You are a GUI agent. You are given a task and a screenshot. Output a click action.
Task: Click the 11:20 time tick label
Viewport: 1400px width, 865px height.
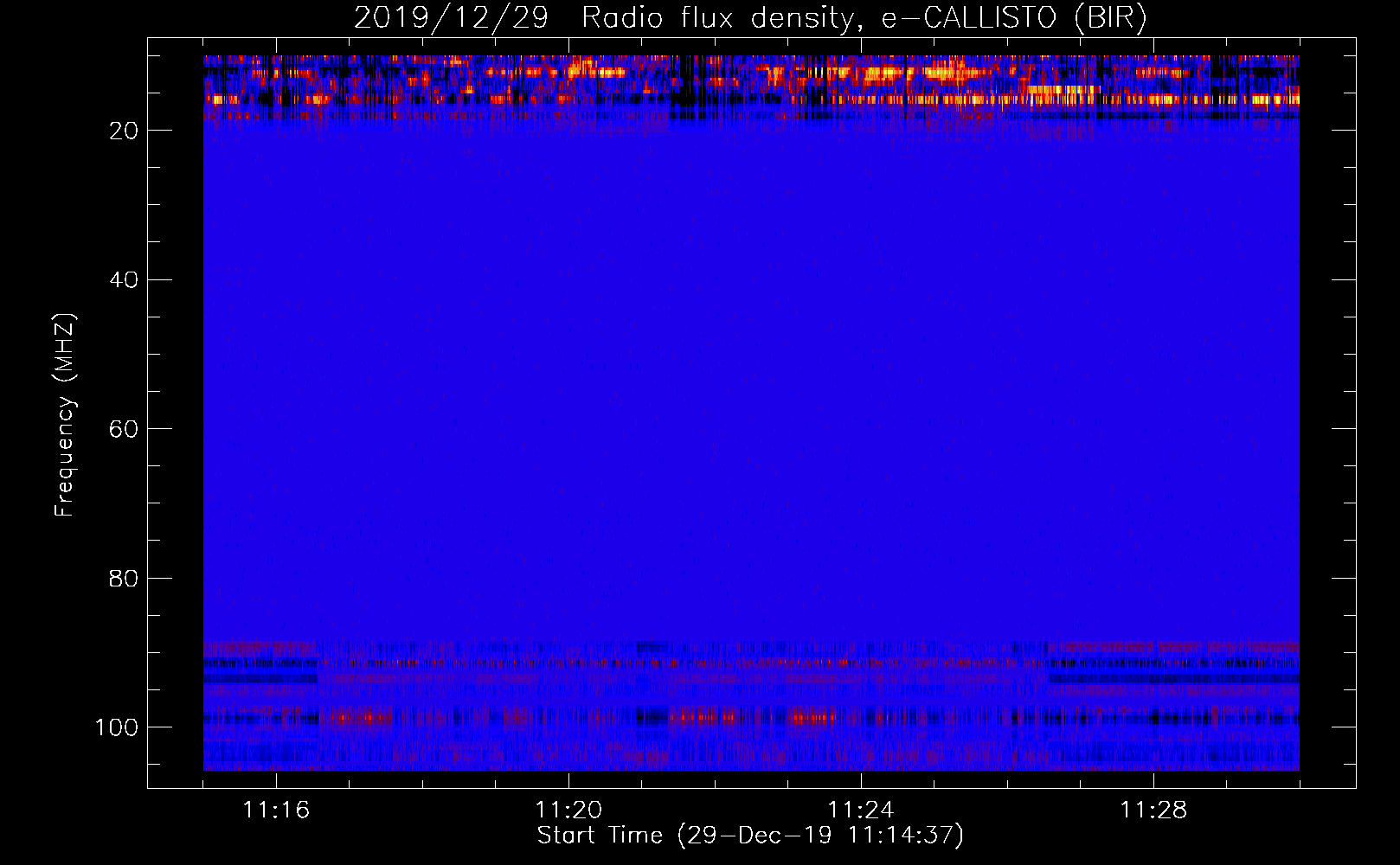tap(568, 811)
